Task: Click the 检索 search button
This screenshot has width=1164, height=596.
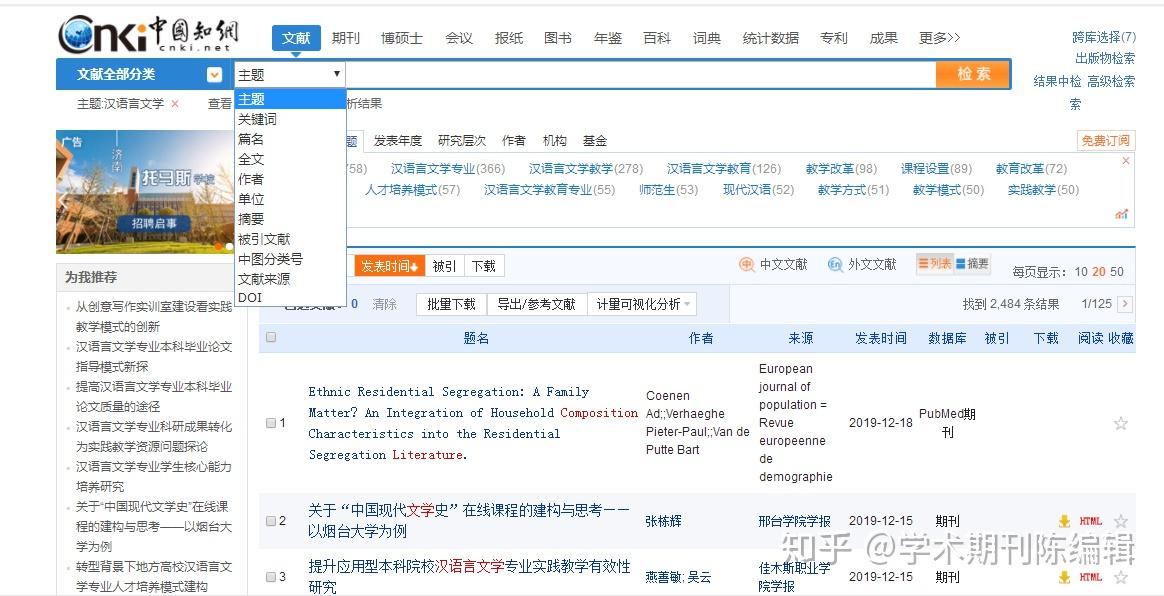Action: pos(972,74)
